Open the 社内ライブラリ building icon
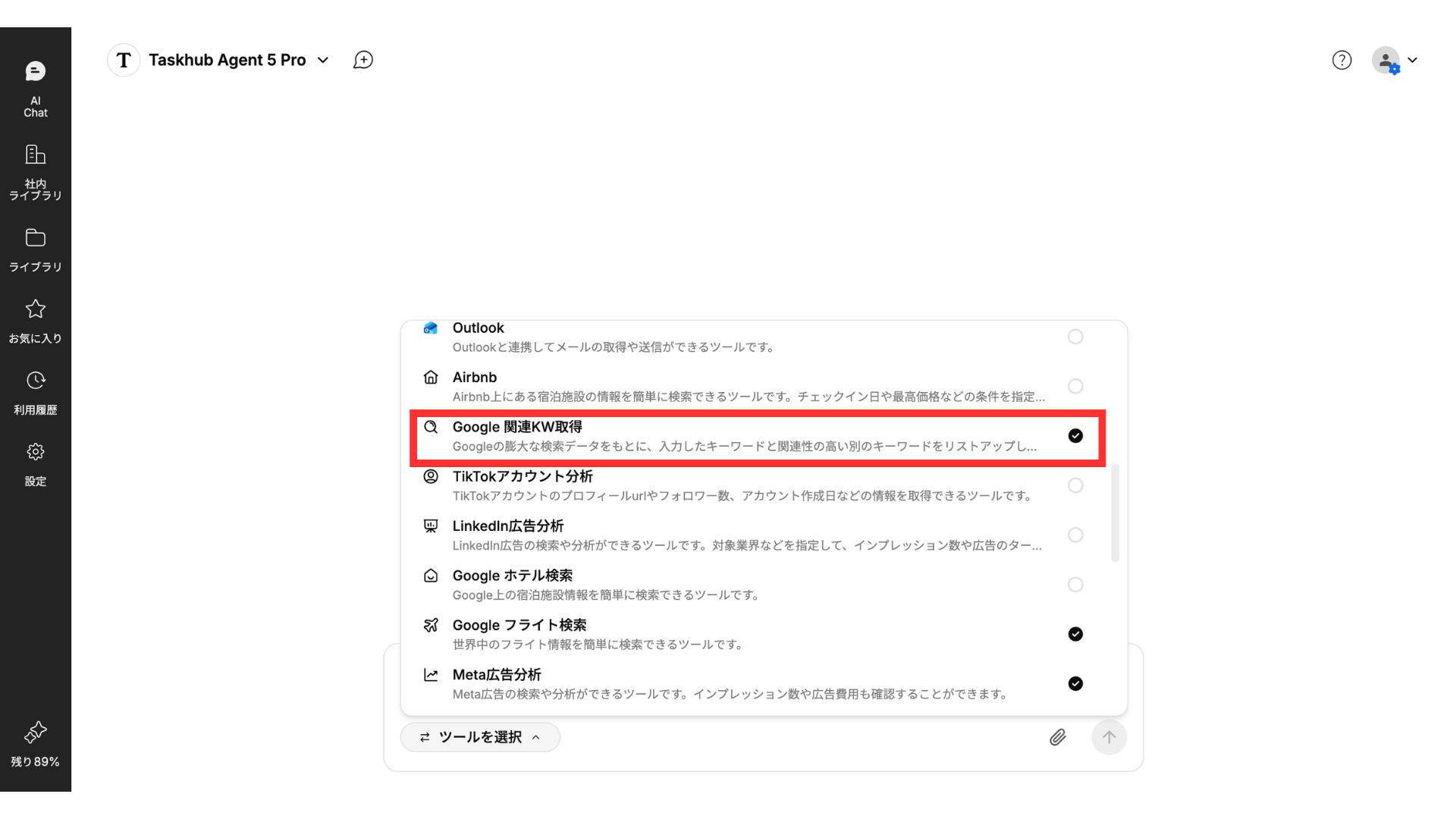Viewport: 1456px width, 819px height. point(35,172)
